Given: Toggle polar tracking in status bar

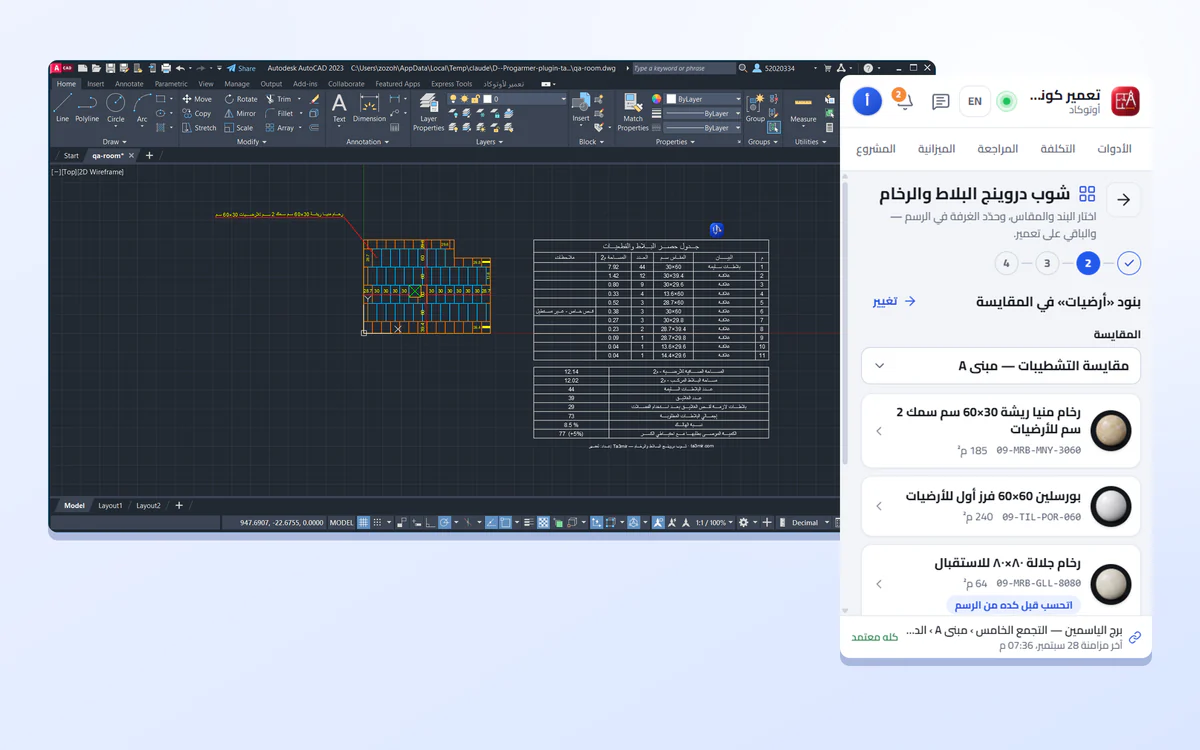Looking at the screenshot, I should (x=443, y=522).
